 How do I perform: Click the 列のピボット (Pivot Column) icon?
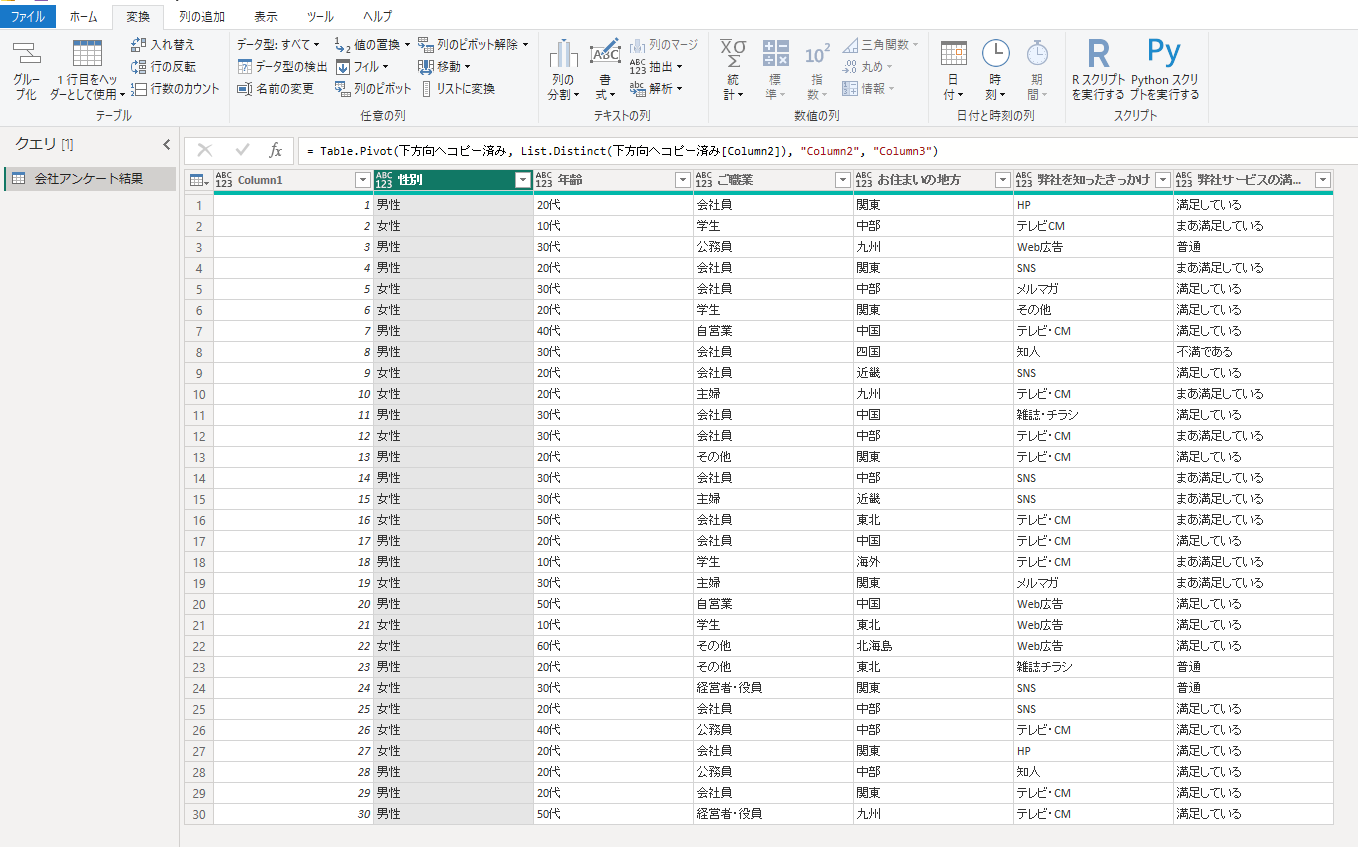[342, 89]
